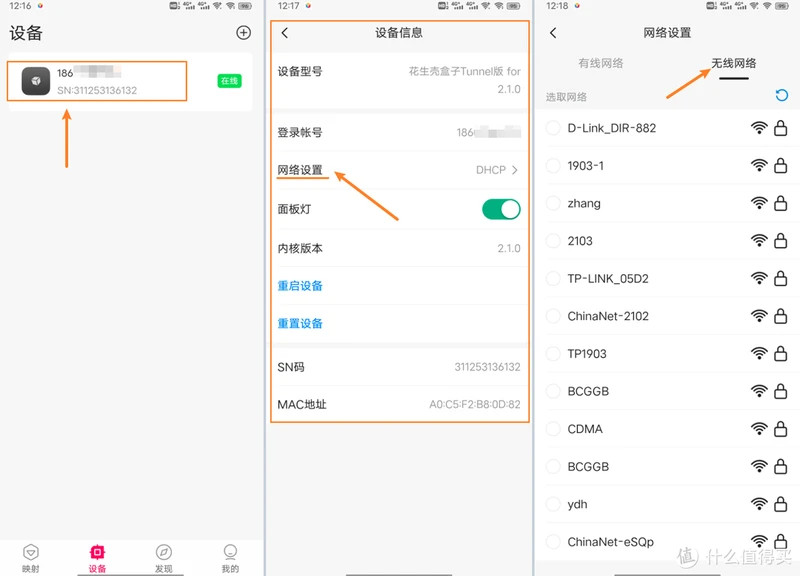Go back from the 网络设置 screen
The width and height of the screenshot is (800, 576).
point(553,33)
